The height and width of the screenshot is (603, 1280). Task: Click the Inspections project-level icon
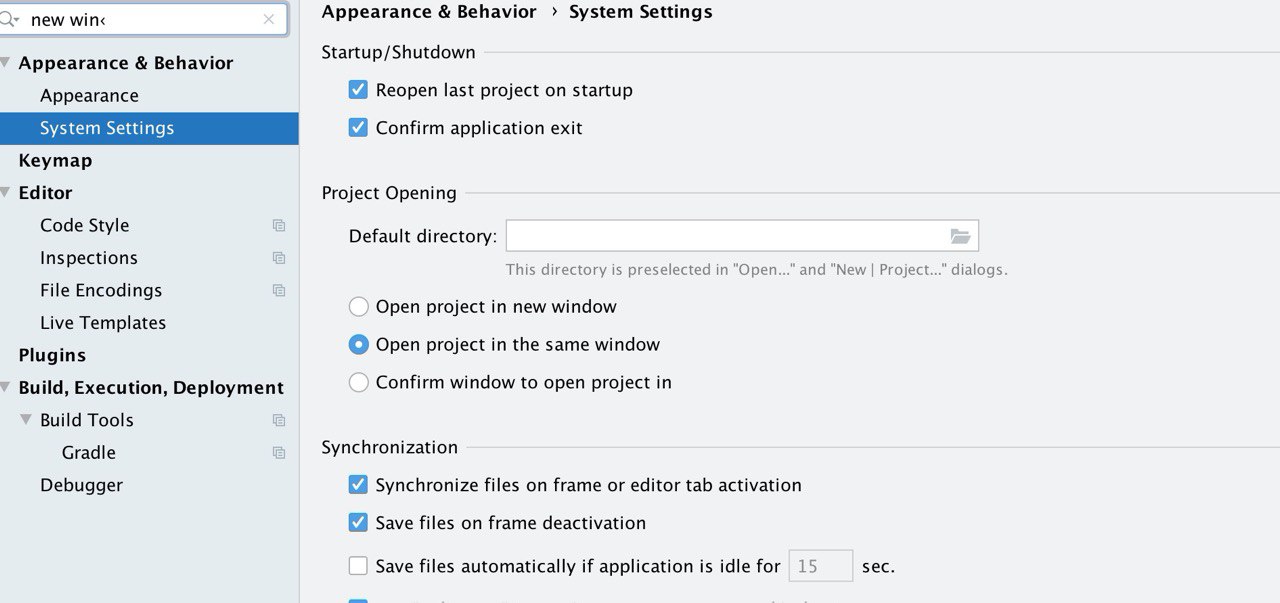click(279, 258)
